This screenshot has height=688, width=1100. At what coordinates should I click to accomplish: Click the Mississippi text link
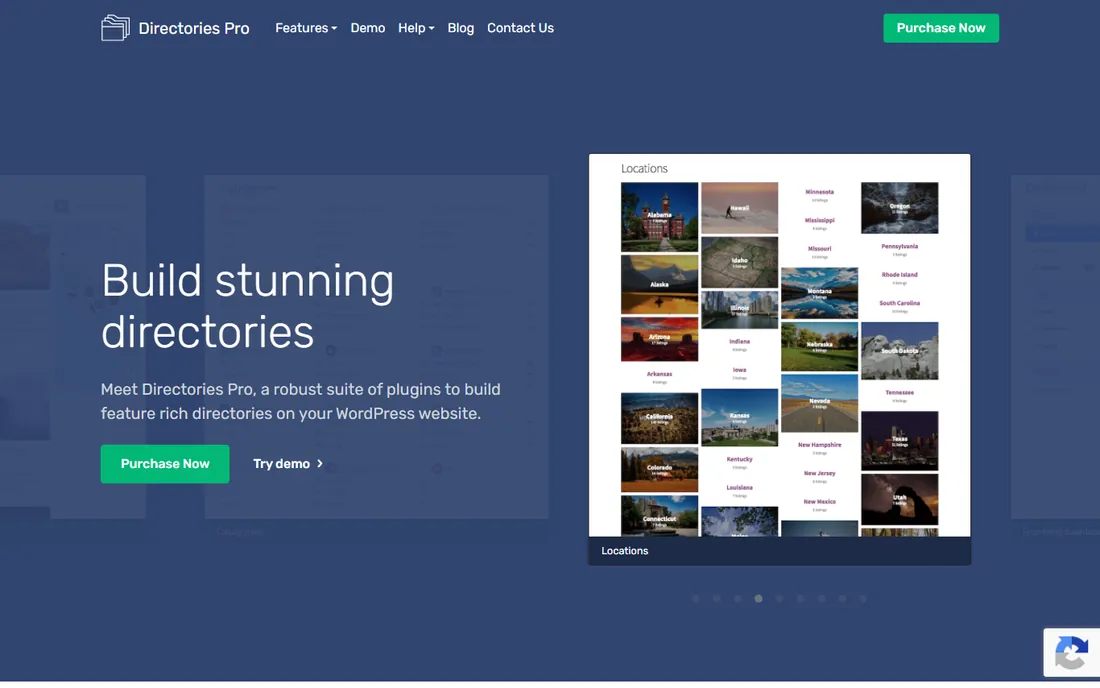pyautogui.click(x=819, y=220)
